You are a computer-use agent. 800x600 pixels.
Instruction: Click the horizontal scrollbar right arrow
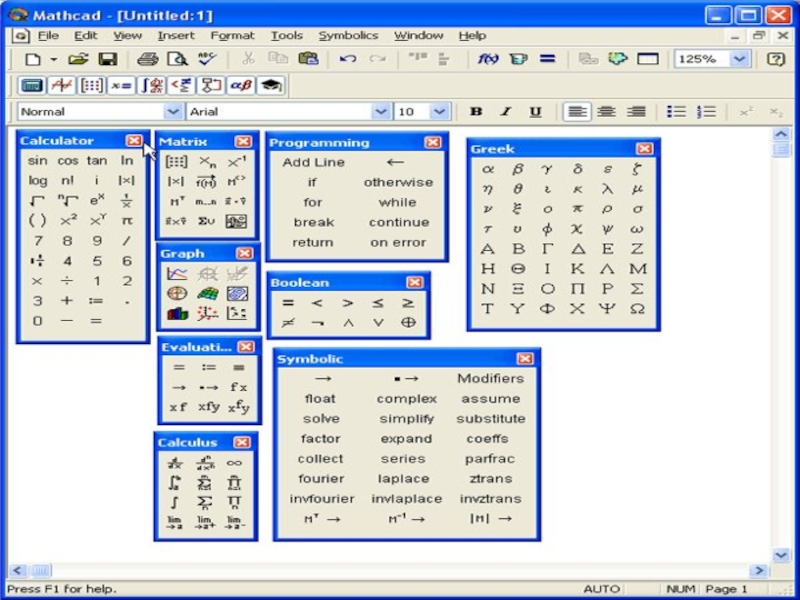click(x=759, y=570)
